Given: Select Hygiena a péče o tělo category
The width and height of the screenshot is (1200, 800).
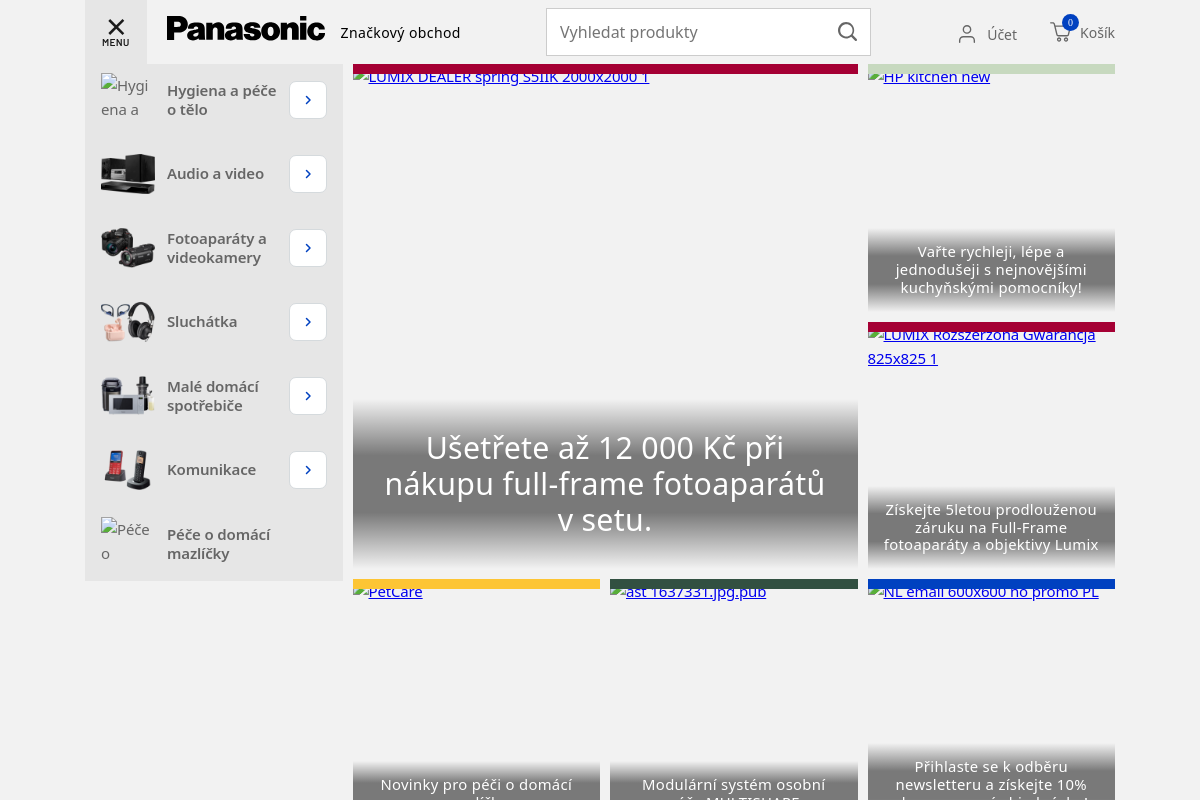Looking at the screenshot, I should [x=221, y=100].
